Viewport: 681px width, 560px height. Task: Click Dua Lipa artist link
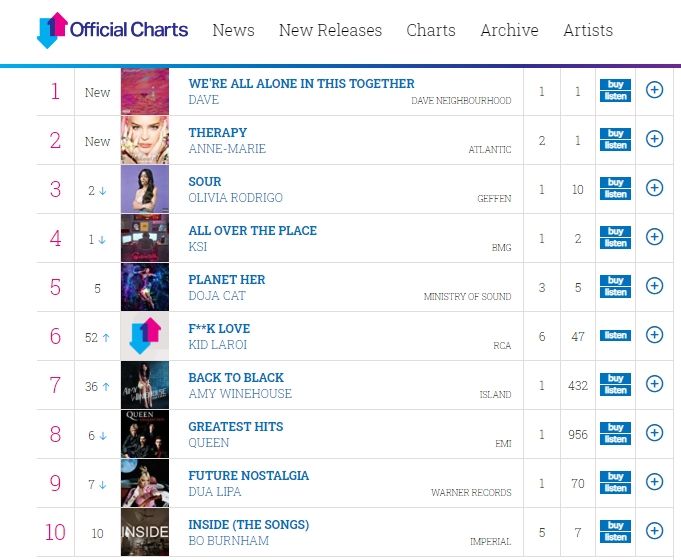216,492
